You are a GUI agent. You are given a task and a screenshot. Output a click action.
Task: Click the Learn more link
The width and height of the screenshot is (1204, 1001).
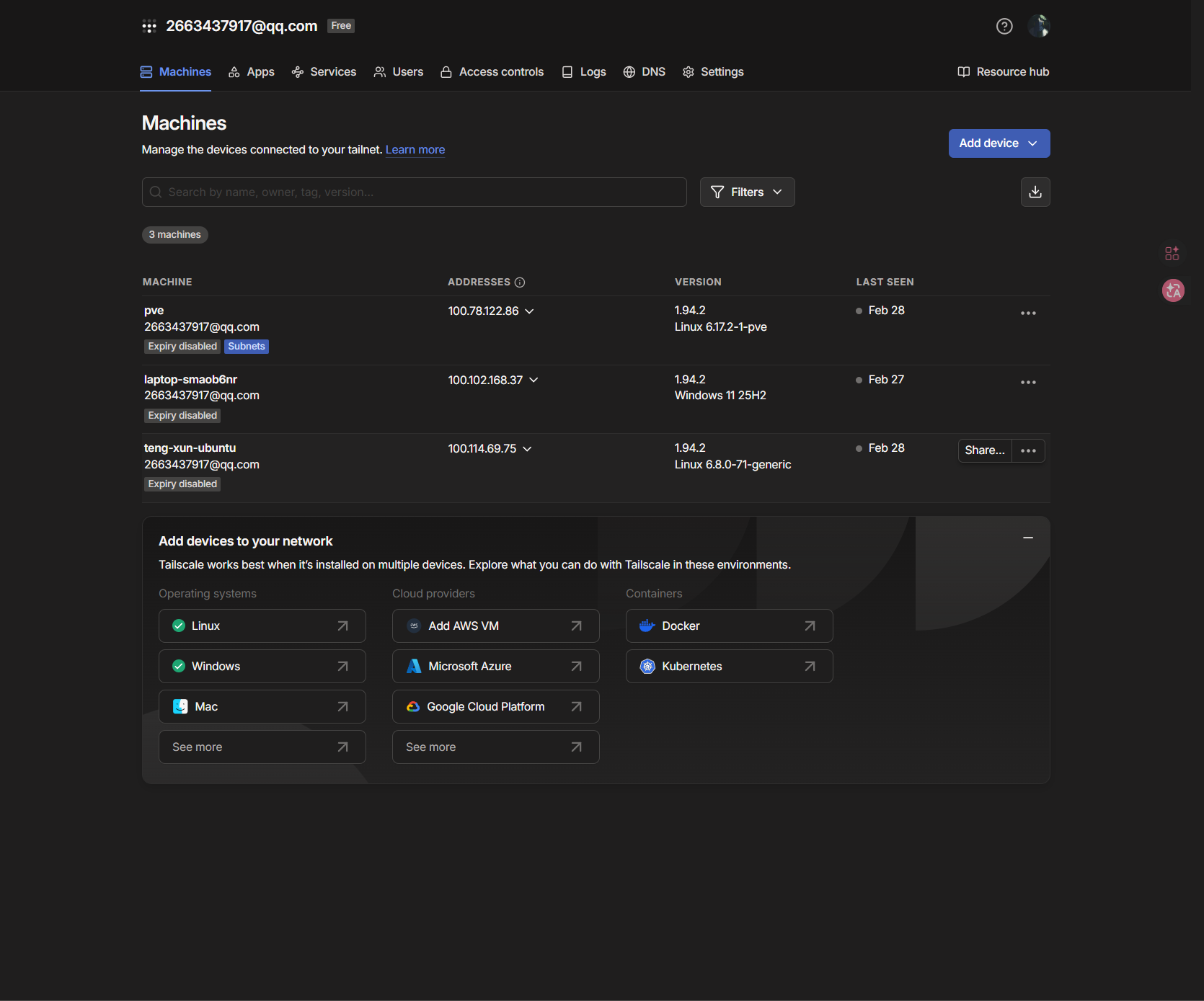click(x=415, y=150)
